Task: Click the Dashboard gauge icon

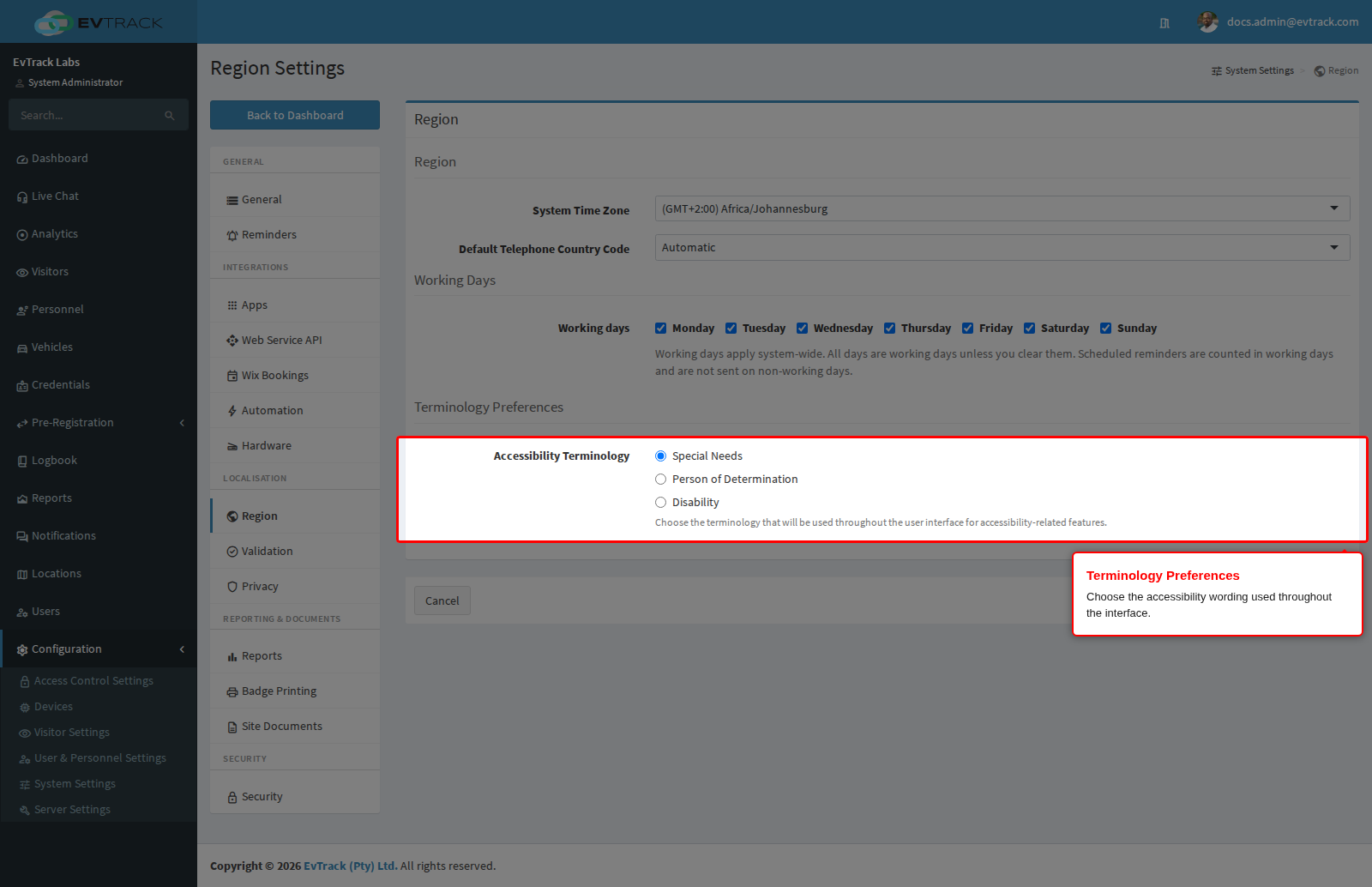Action: pos(22,160)
